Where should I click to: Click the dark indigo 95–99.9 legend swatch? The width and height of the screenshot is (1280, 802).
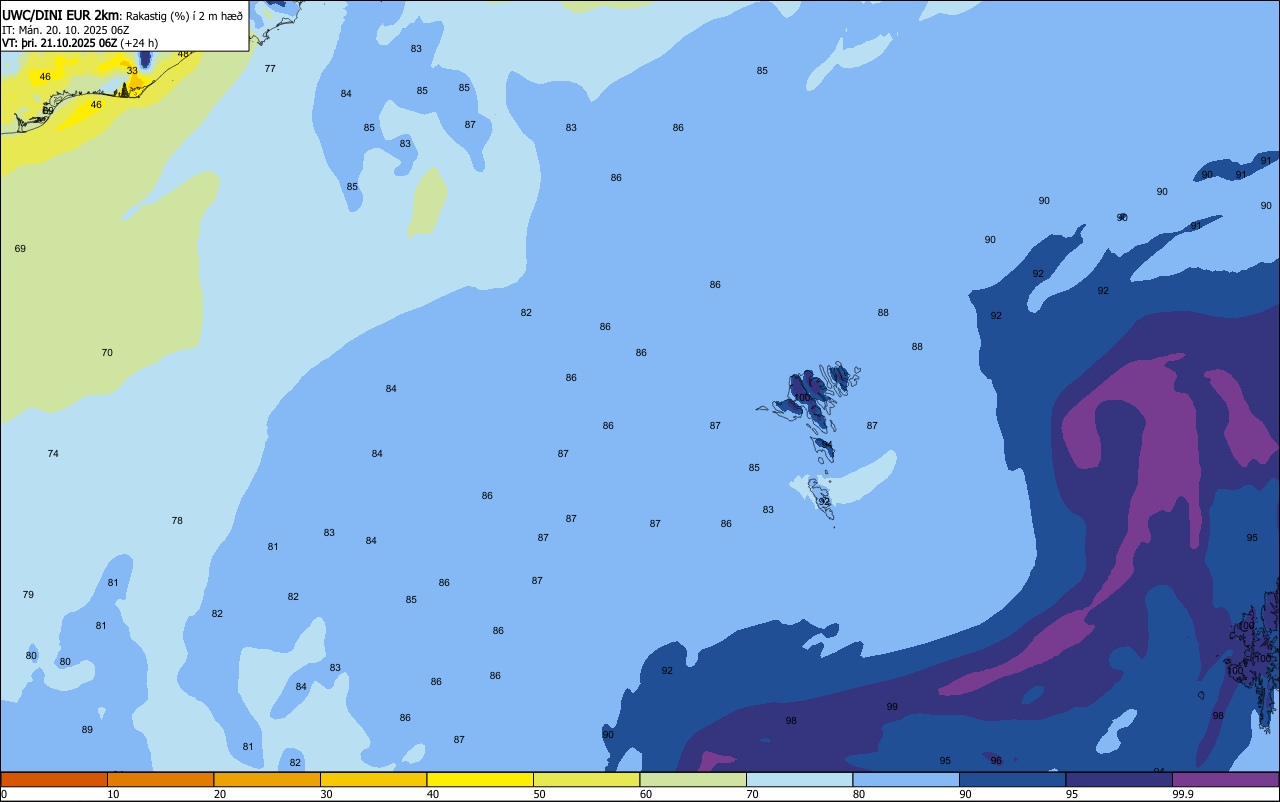click(1119, 779)
